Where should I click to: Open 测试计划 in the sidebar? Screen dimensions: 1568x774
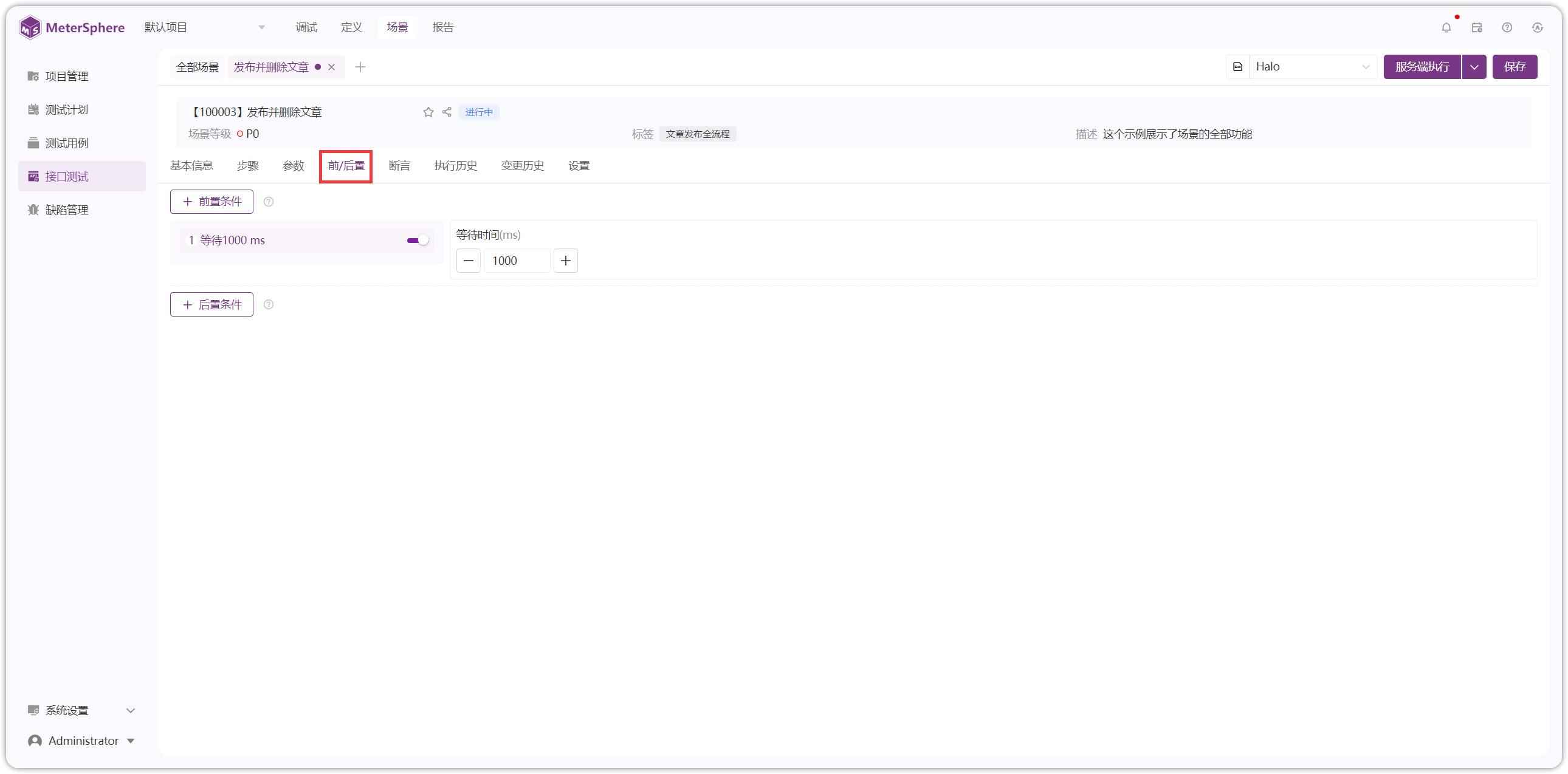[x=82, y=109]
